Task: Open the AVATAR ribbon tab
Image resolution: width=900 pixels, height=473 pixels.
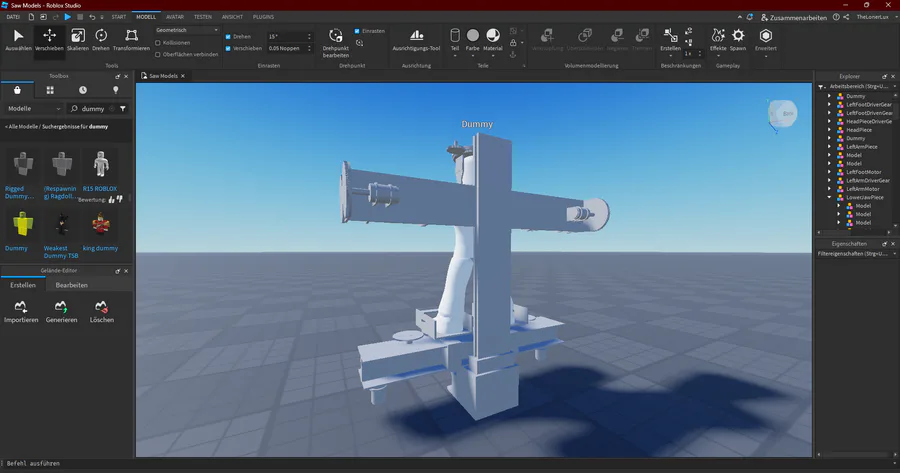Action: [x=175, y=17]
